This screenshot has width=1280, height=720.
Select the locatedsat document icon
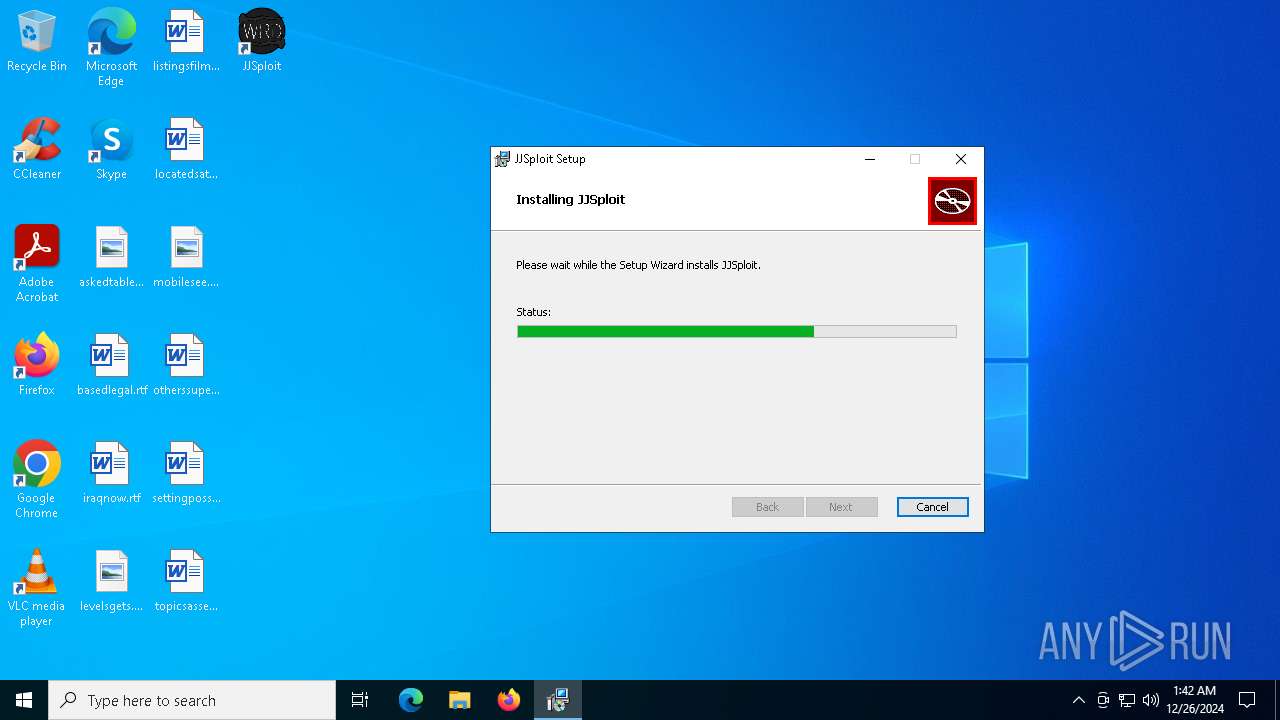(186, 149)
